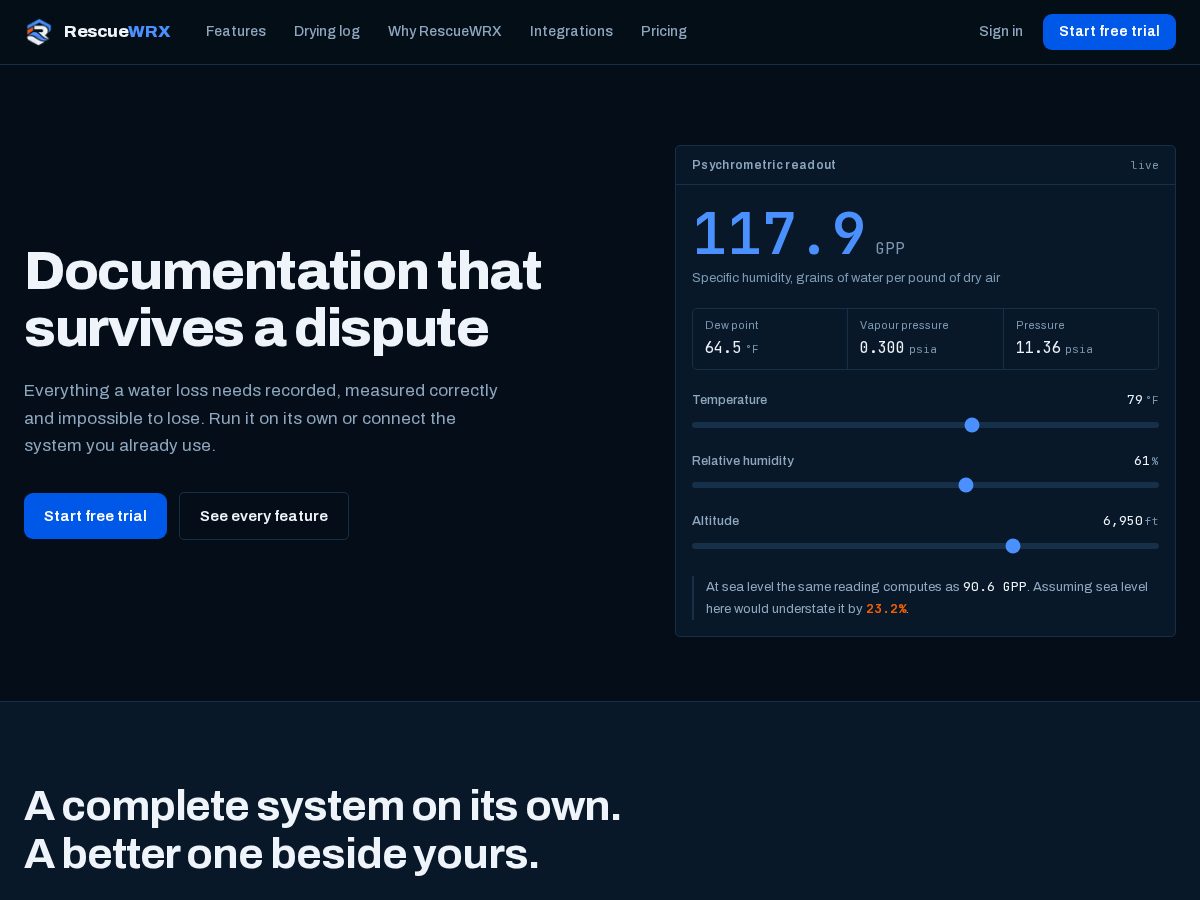The image size is (1200, 900).
Task: Click the Altitude slider handle
Action: pyautogui.click(x=1013, y=546)
